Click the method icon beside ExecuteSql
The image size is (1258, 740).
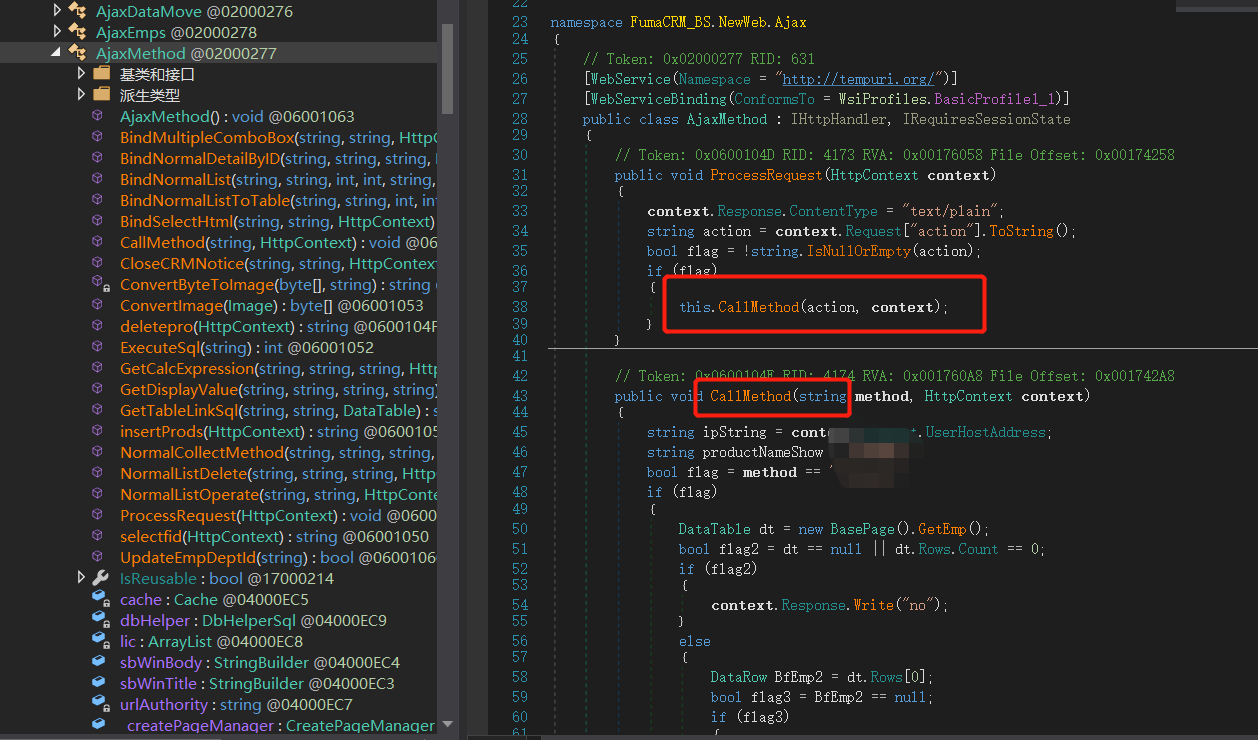pyautogui.click(x=97, y=347)
